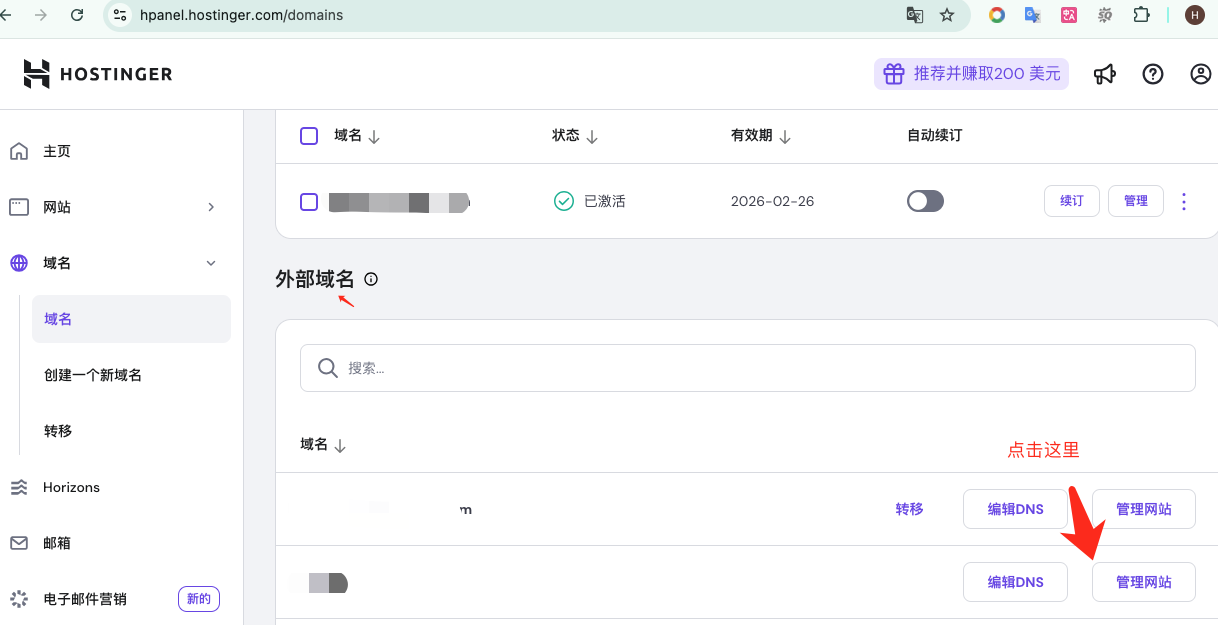Click the browser reload icon
The width and height of the screenshot is (1218, 625).
[x=77, y=15]
